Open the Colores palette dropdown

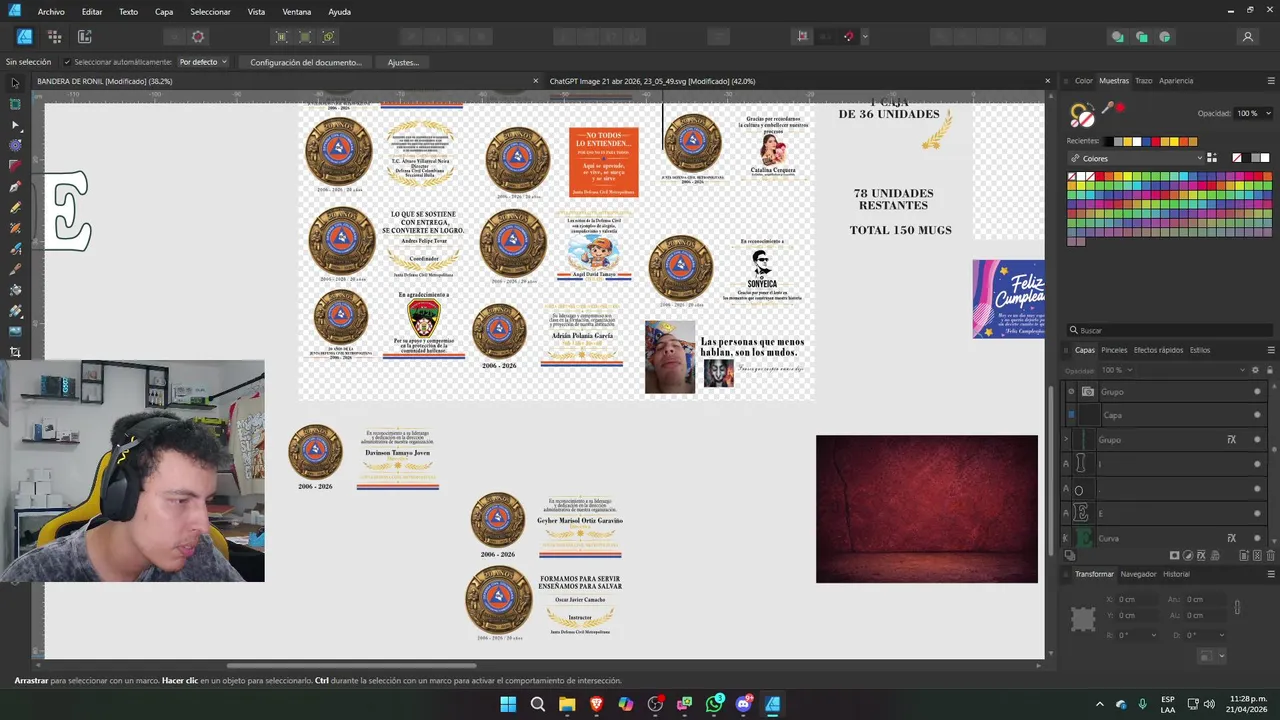click(1135, 158)
